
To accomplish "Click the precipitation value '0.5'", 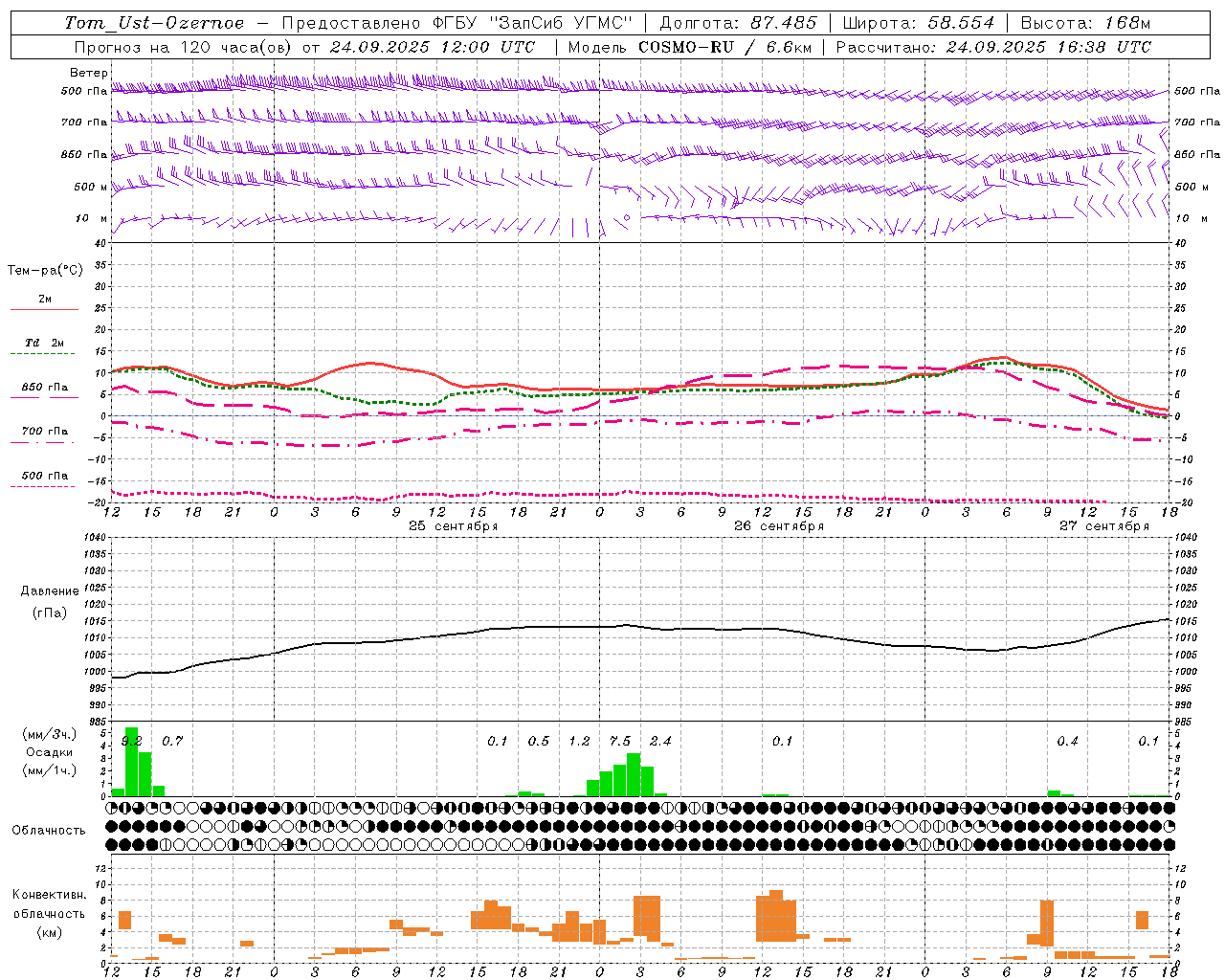I will click(x=539, y=741).
